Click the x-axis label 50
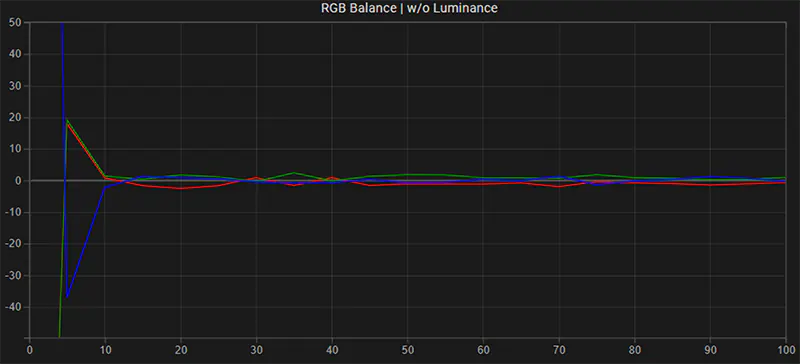 point(408,351)
